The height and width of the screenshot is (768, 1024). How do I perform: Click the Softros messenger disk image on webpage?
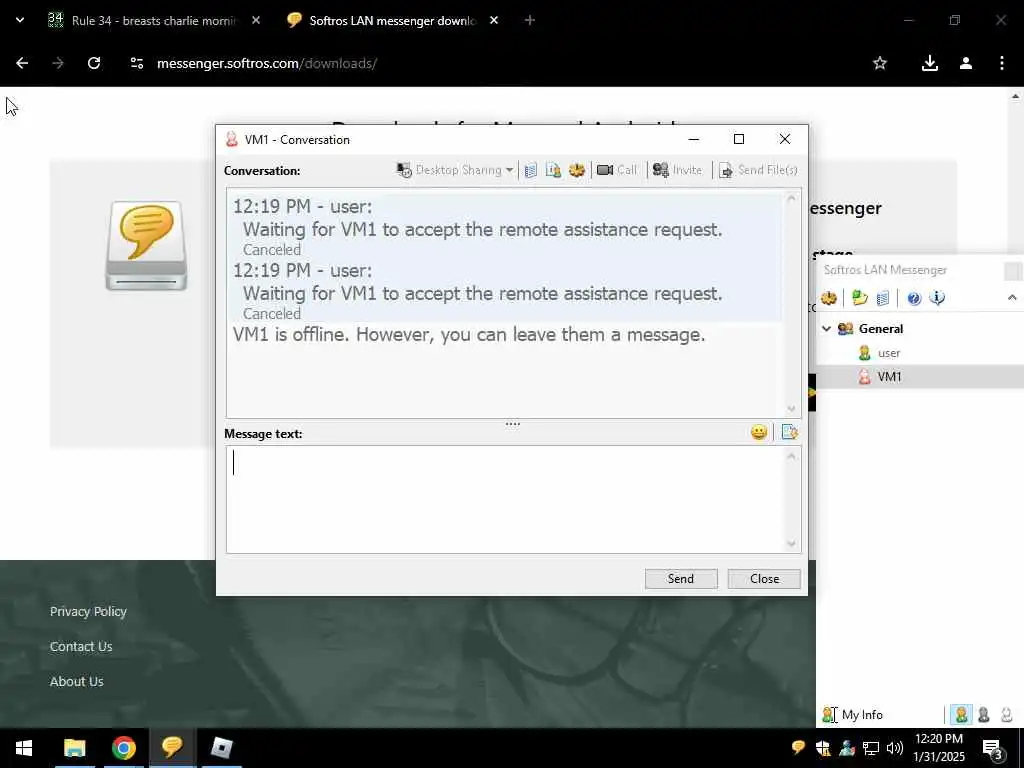pos(146,246)
